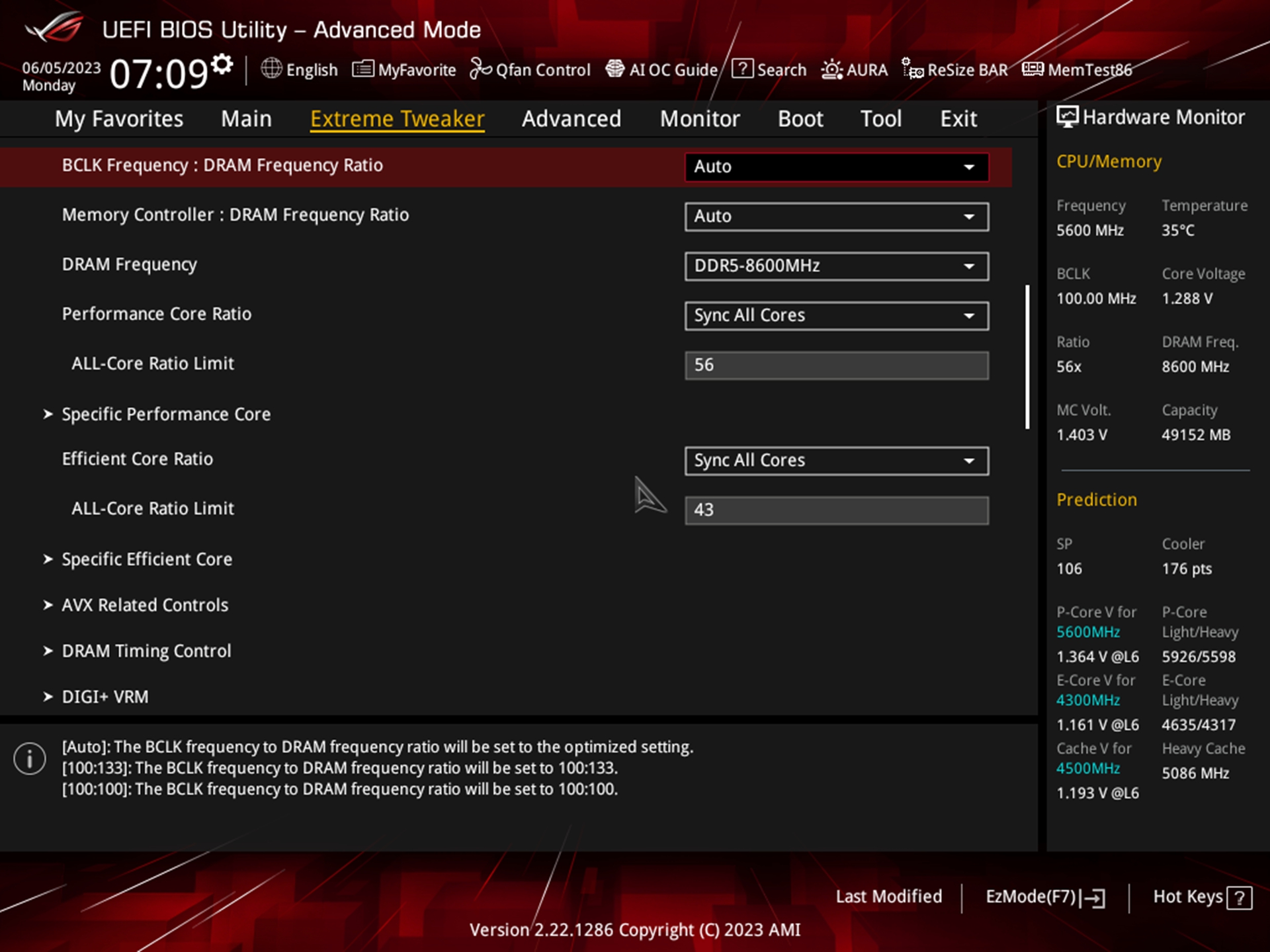Open the Performance Core Ratio dropdown
The width and height of the screenshot is (1270, 952).
coord(836,315)
